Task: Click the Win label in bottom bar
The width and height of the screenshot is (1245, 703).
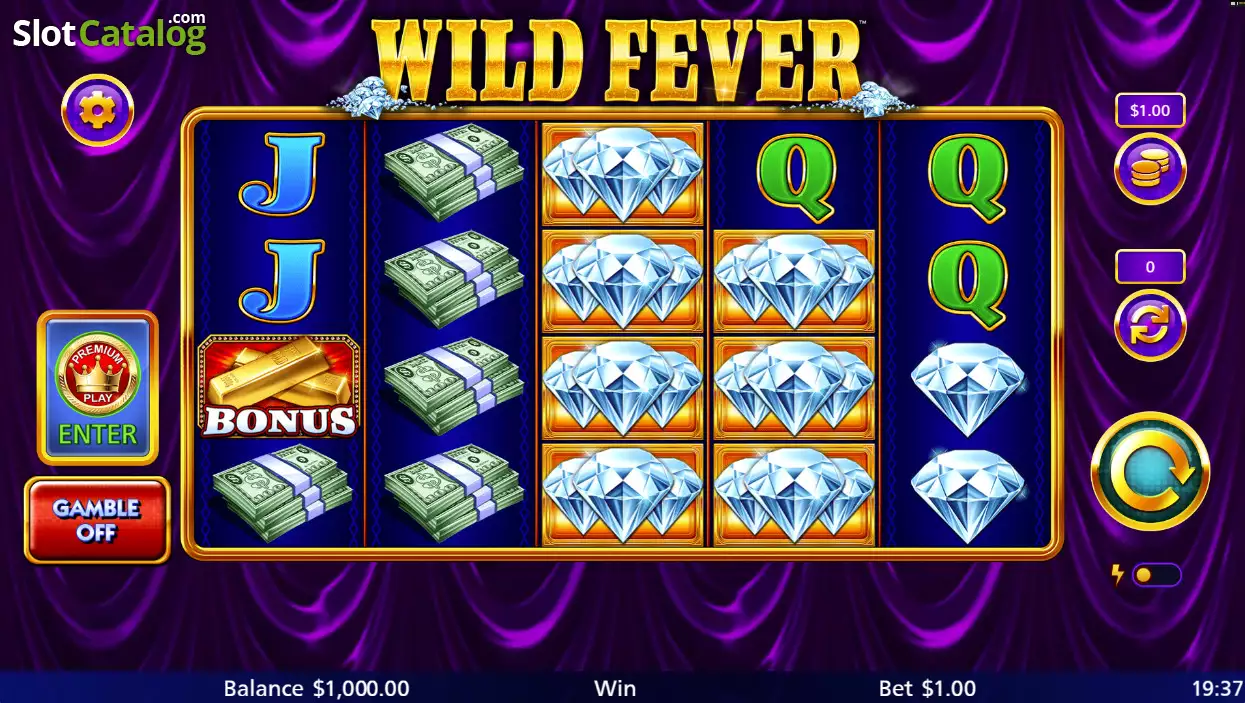Action: pyautogui.click(x=615, y=688)
